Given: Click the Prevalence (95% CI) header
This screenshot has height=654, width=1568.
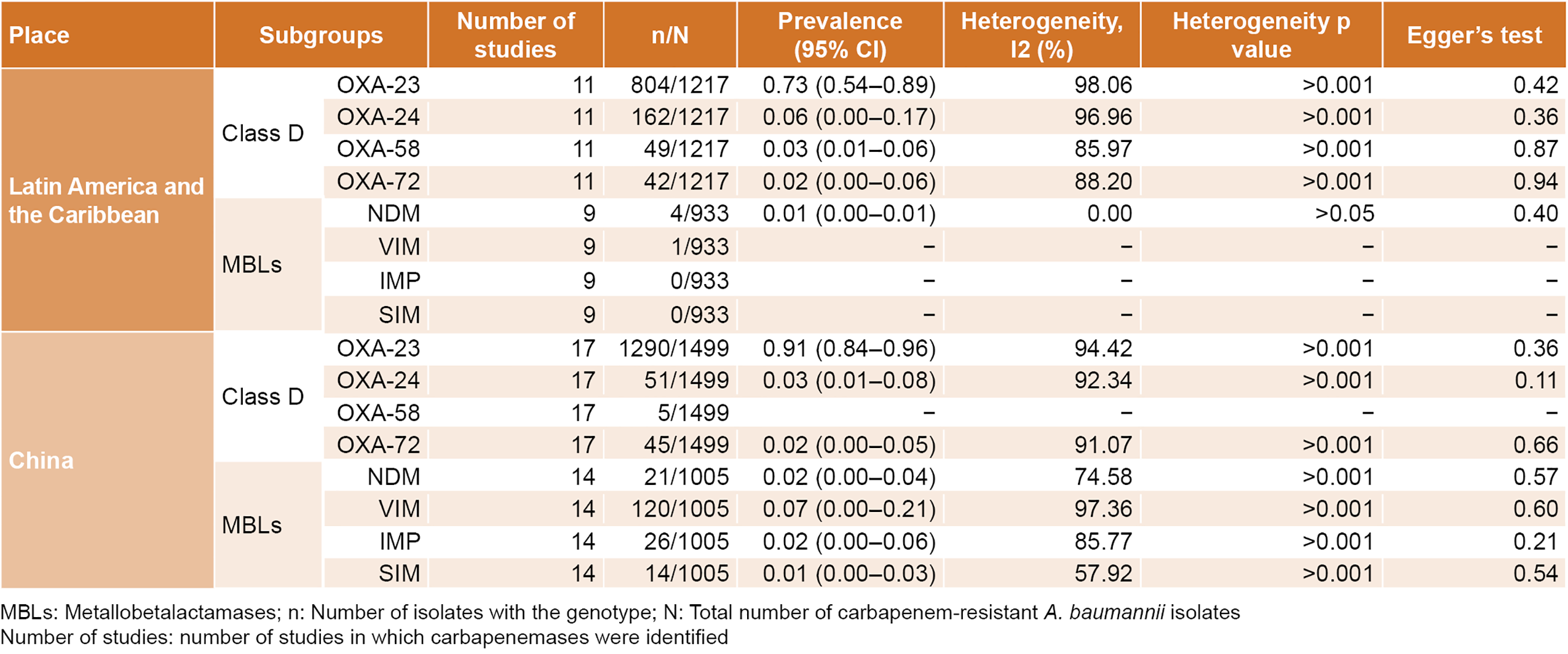Looking at the screenshot, I should (839, 35).
